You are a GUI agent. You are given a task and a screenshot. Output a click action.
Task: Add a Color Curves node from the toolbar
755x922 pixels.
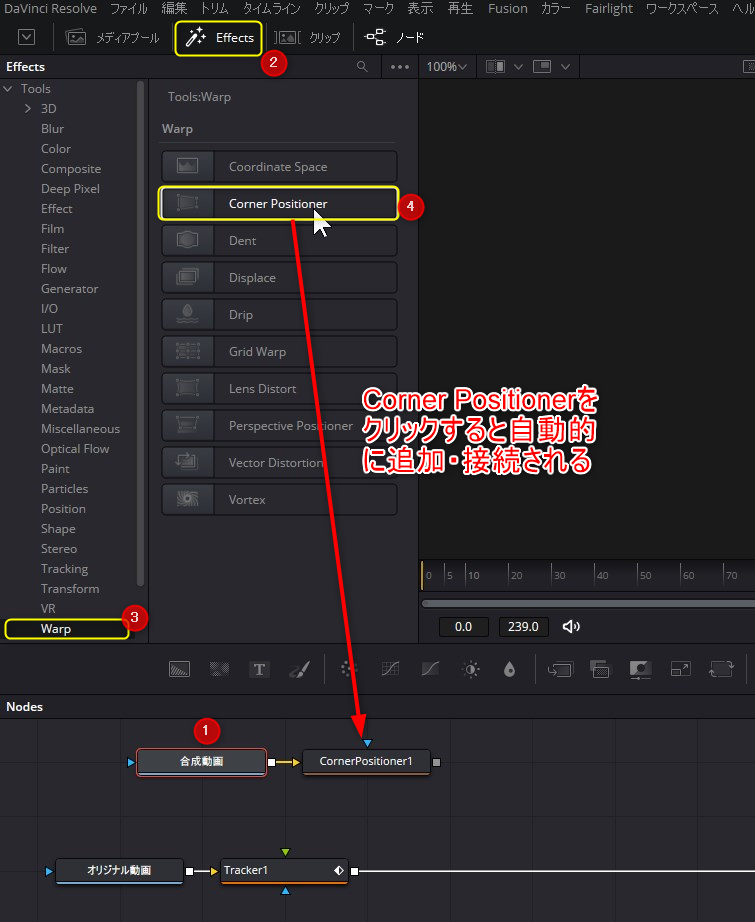point(390,669)
